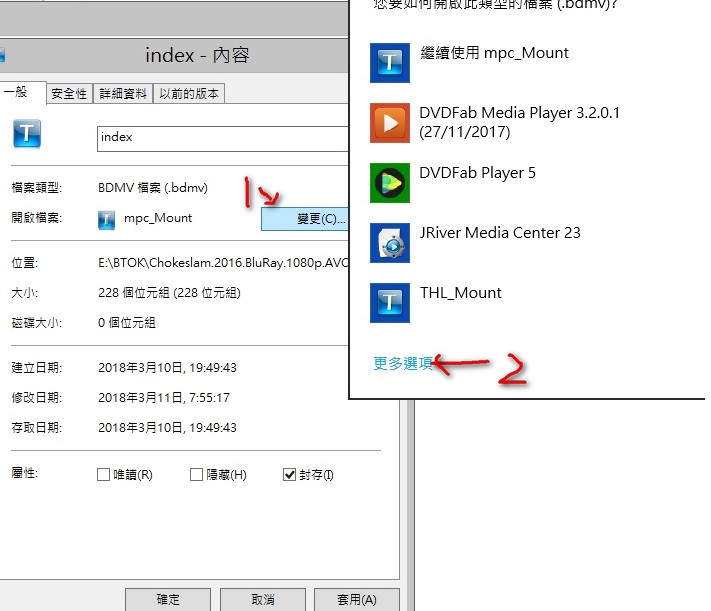
Task: Click the 建立日期 created date value
Action: point(167,367)
